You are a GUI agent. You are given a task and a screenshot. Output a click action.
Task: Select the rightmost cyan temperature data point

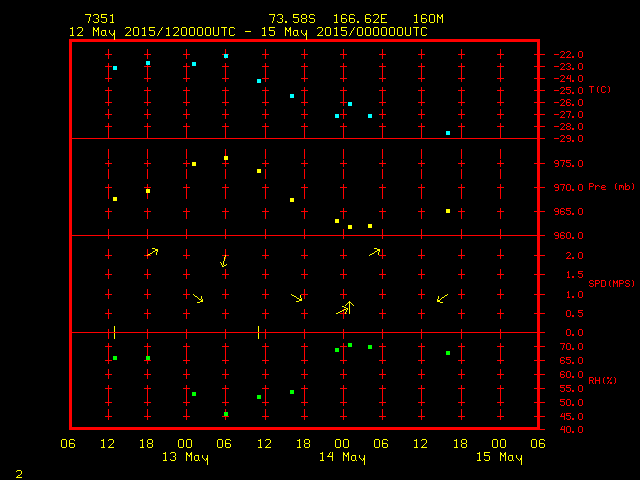click(448, 133)
